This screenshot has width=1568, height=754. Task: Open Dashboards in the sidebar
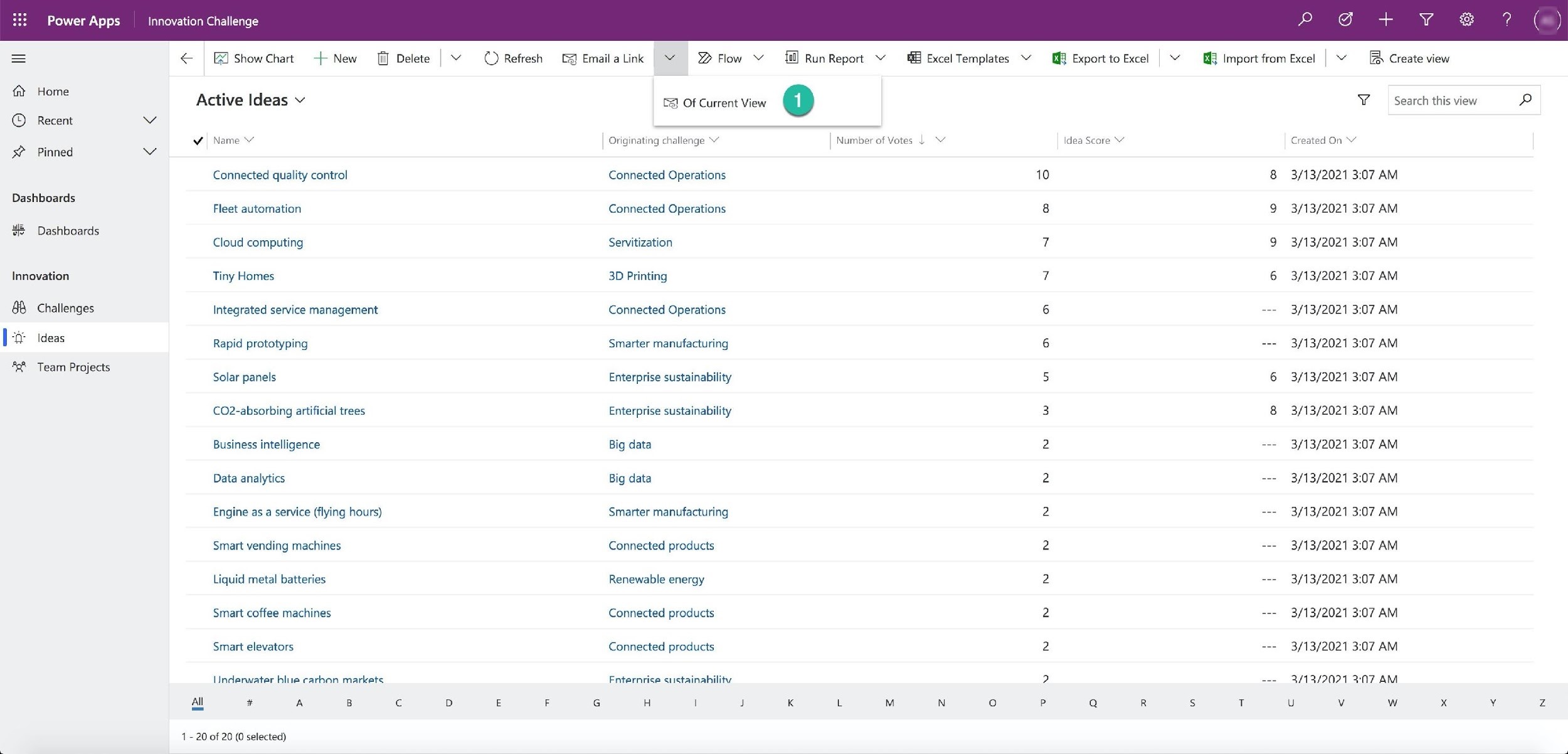(84, 231)
